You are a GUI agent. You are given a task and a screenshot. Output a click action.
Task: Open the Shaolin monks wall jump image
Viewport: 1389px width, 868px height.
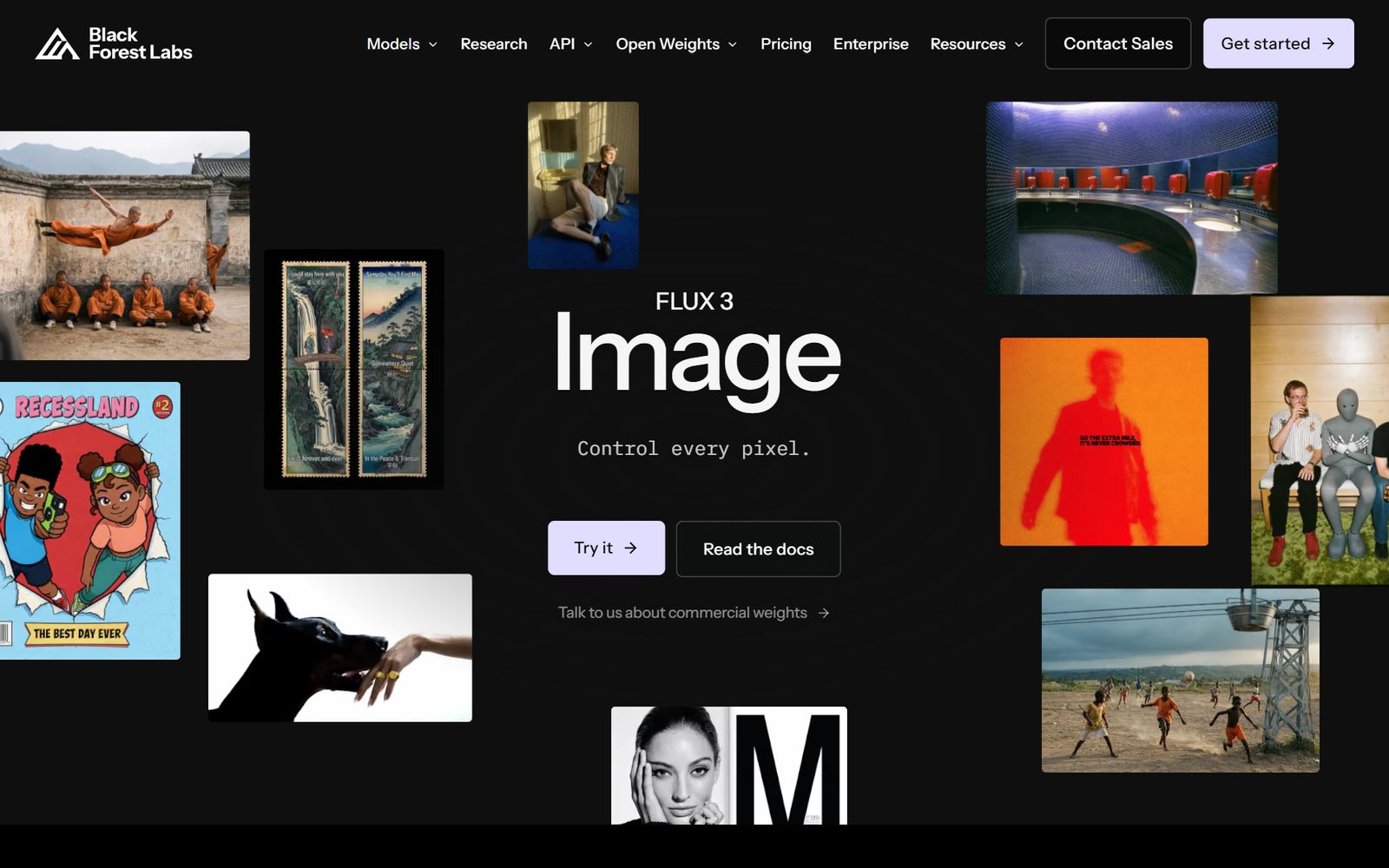tap(125, 246)
